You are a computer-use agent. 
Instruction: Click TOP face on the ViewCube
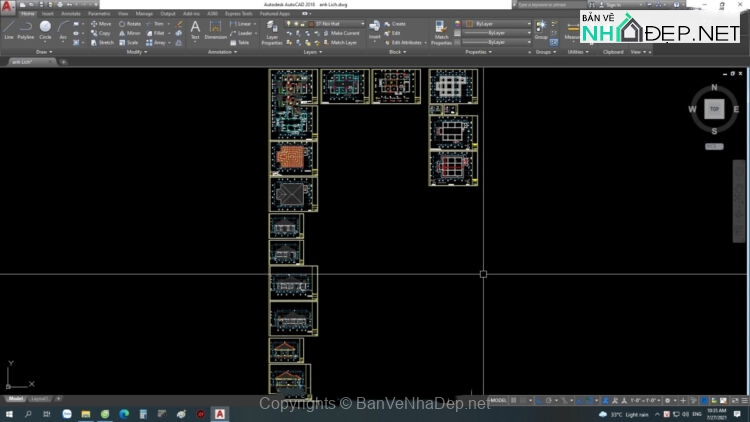[x=713, y=108]
